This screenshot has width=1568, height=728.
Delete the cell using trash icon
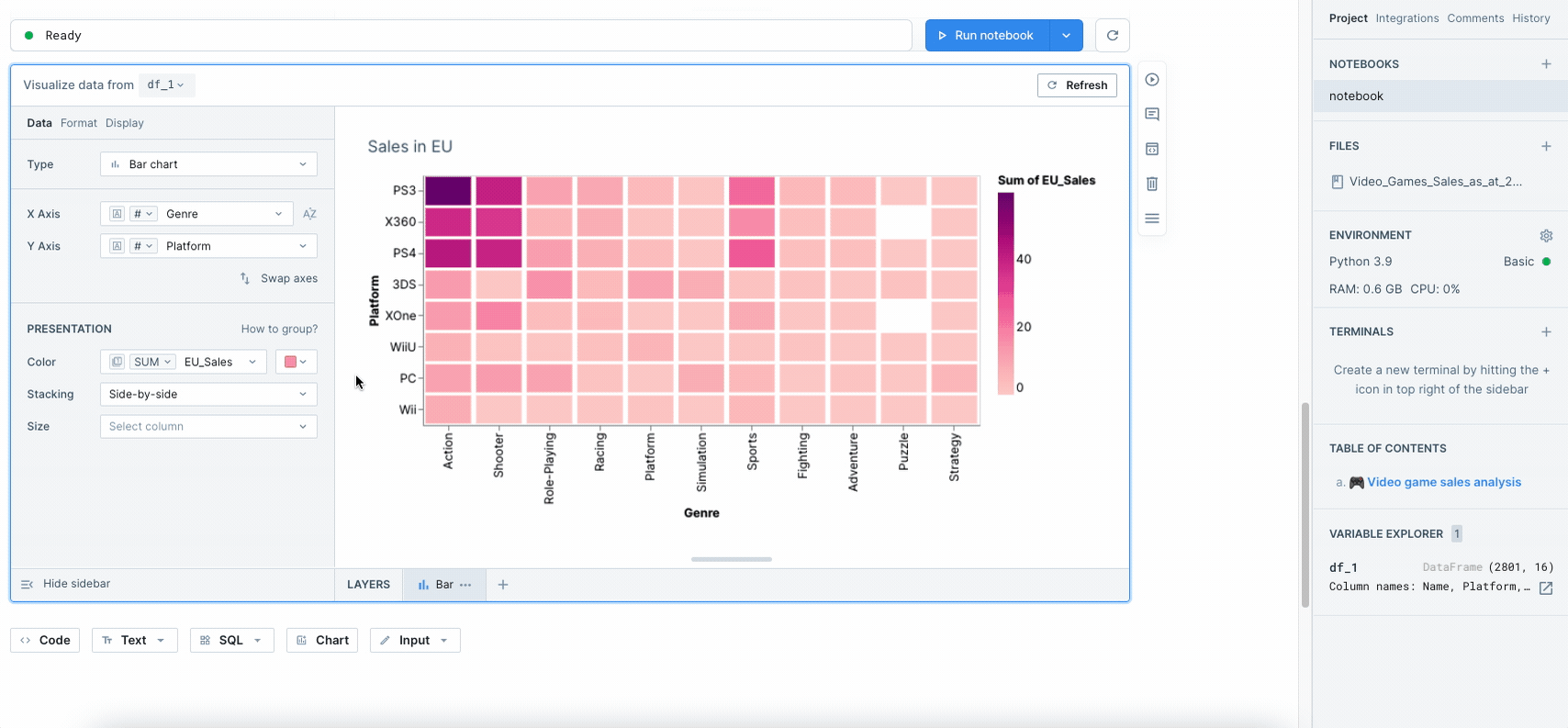(x=1152, y=184)
